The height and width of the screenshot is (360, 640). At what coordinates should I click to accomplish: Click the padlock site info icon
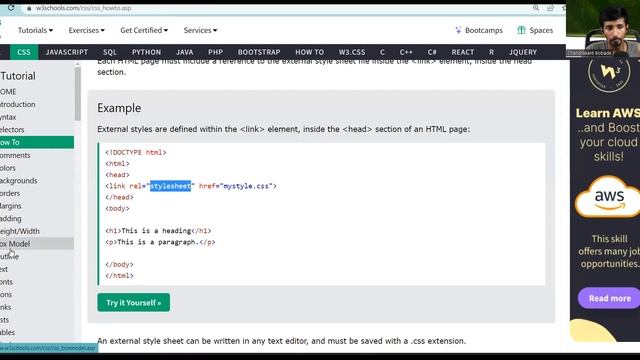coord(29,8)
